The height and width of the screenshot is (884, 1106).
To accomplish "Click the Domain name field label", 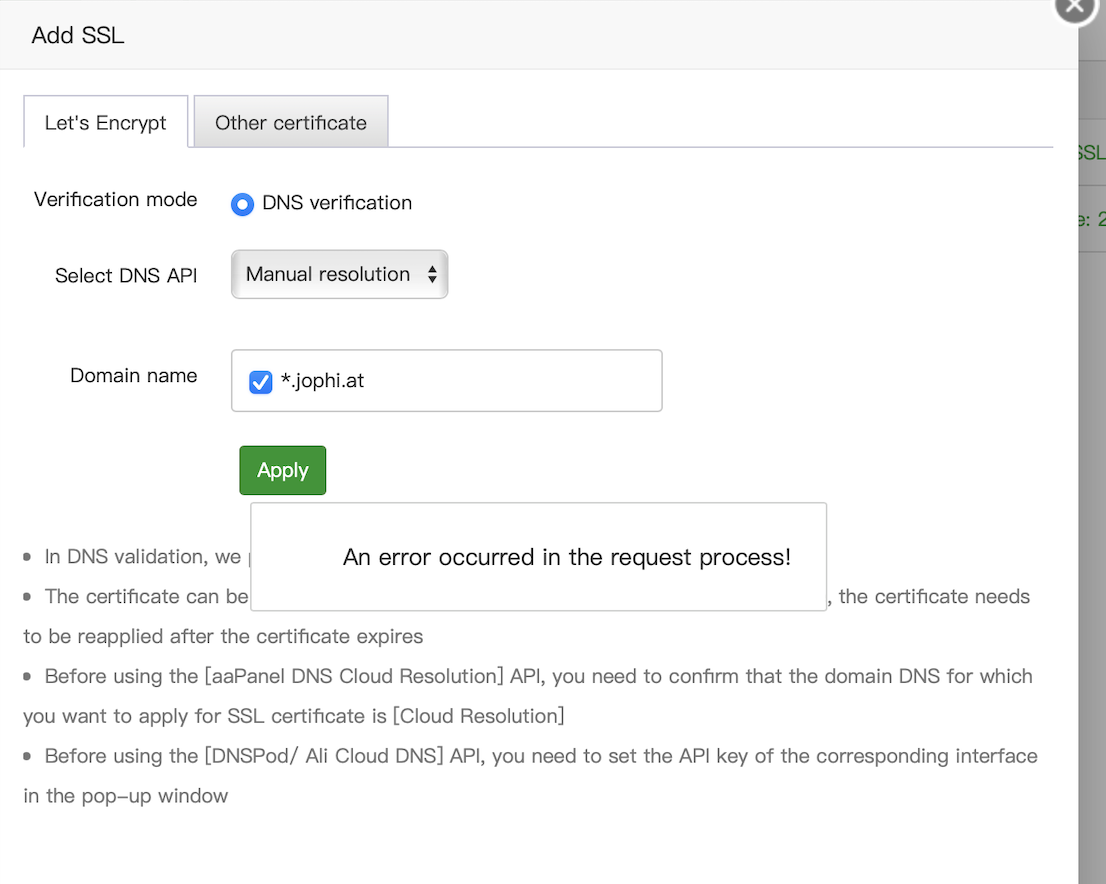I will point(134,376).
